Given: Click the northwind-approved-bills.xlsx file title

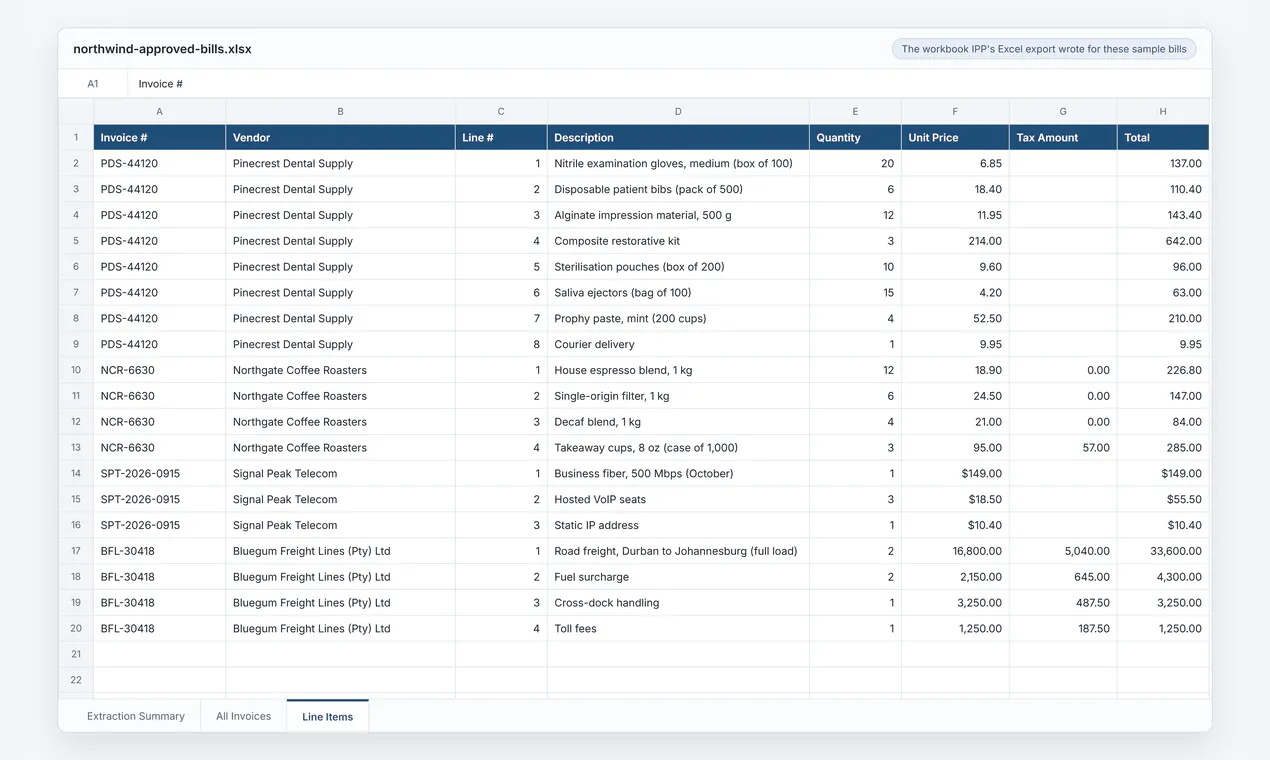Looking at the screenshot, I should [162, 49].
